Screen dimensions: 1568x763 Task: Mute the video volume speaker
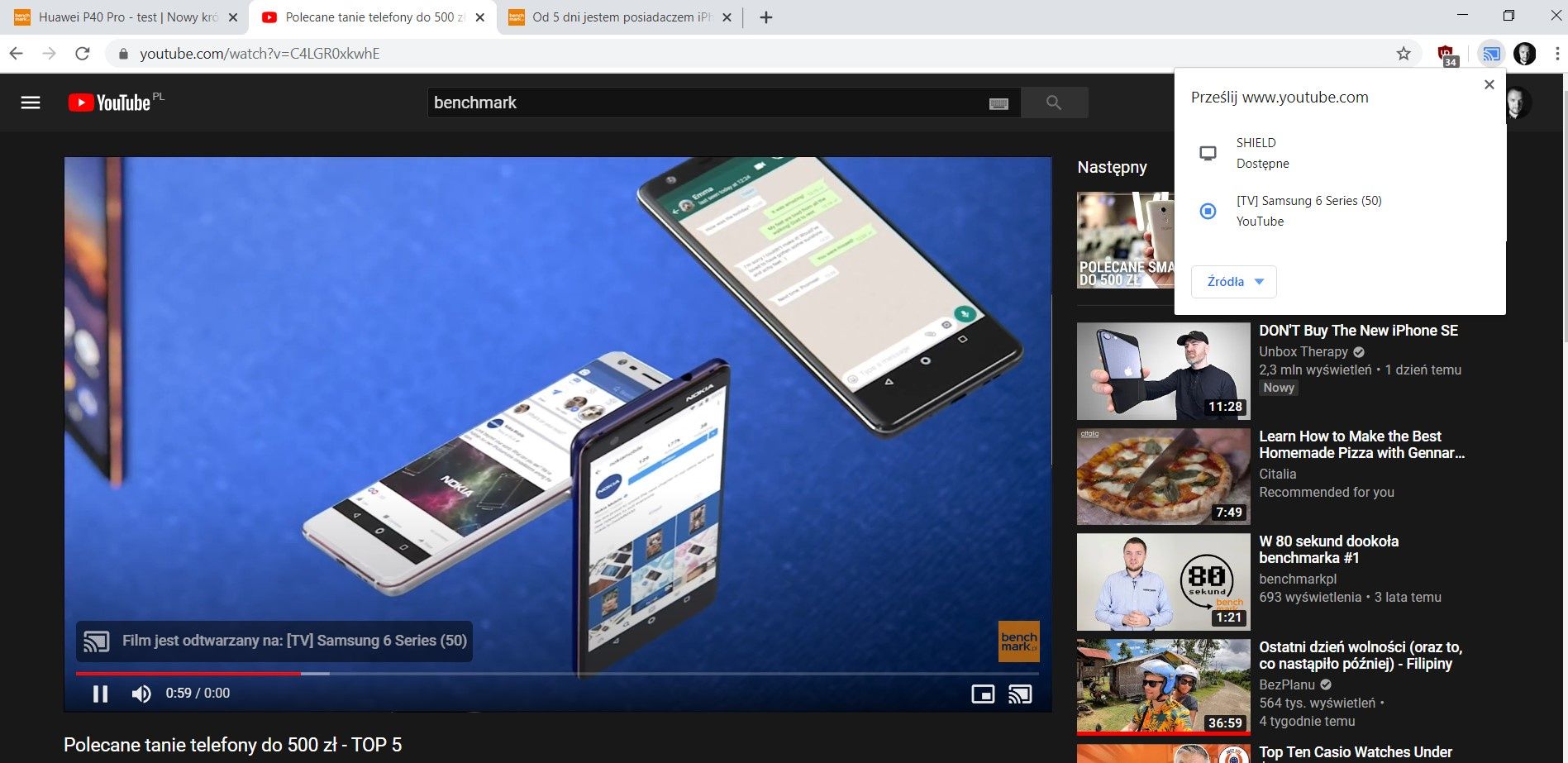(141, 694)
